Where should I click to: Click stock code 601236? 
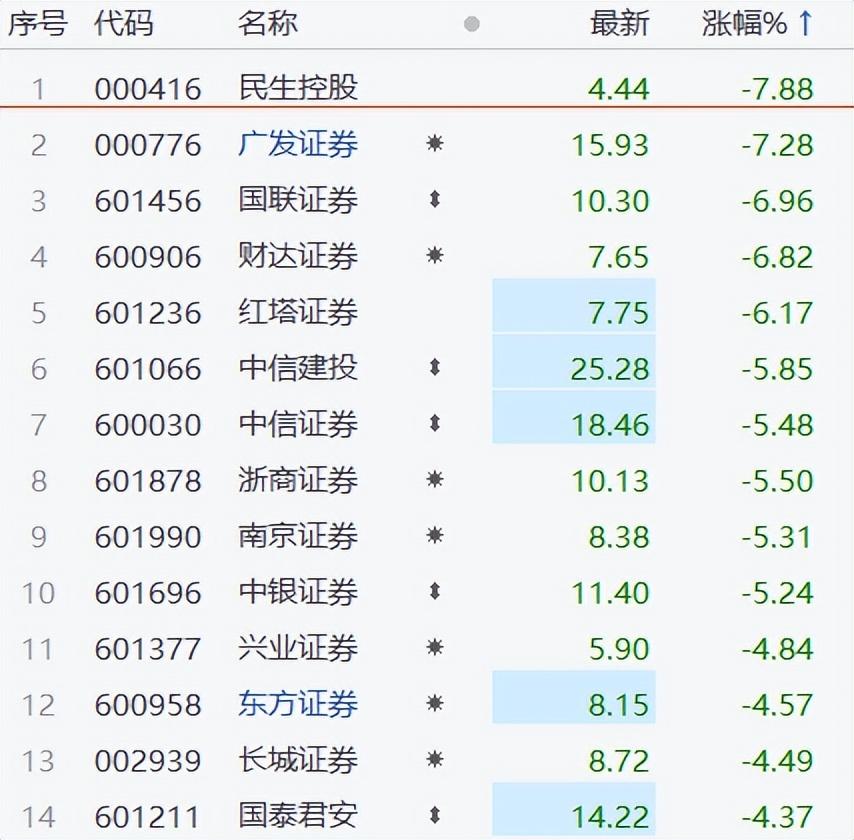[148, 313]
